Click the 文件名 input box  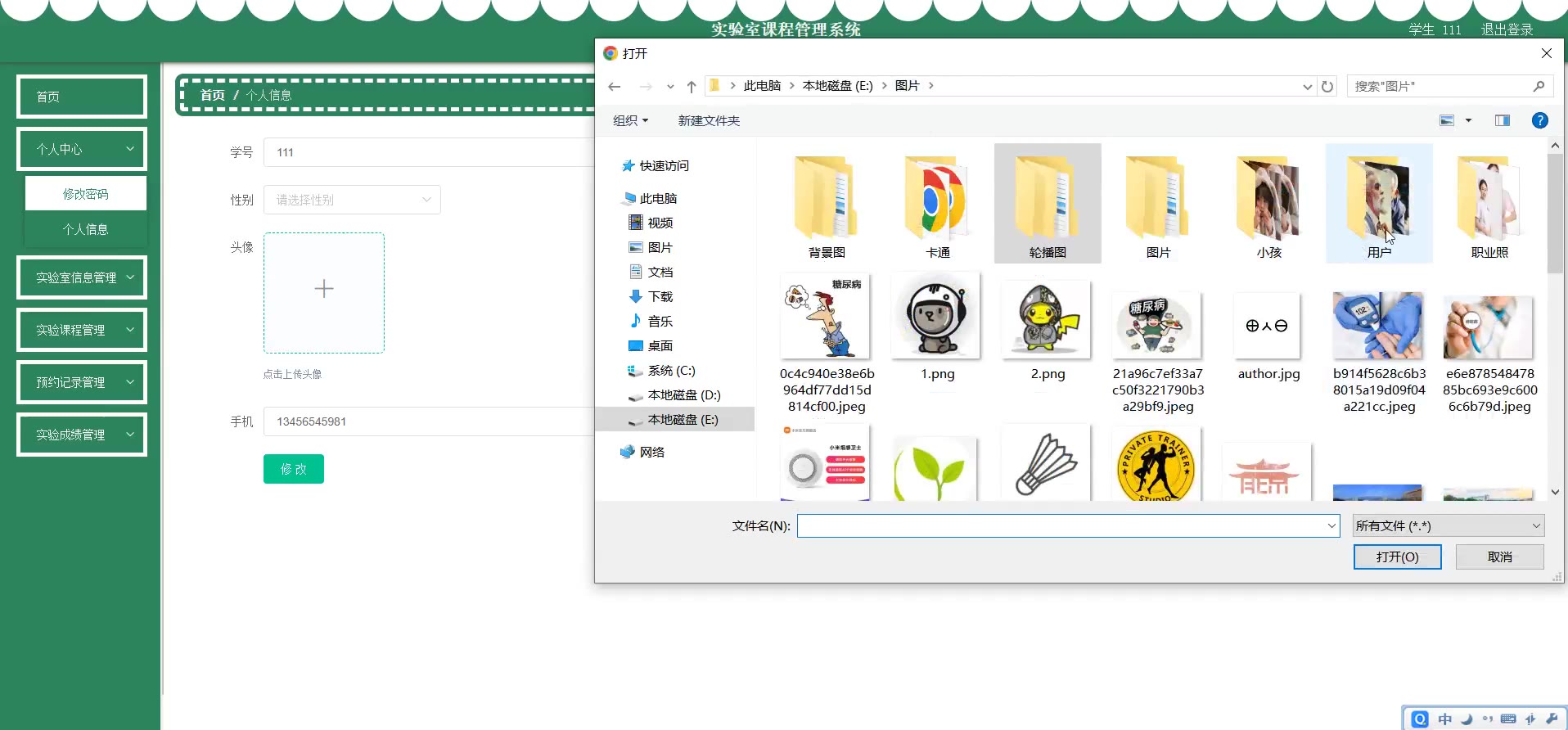1068,525
